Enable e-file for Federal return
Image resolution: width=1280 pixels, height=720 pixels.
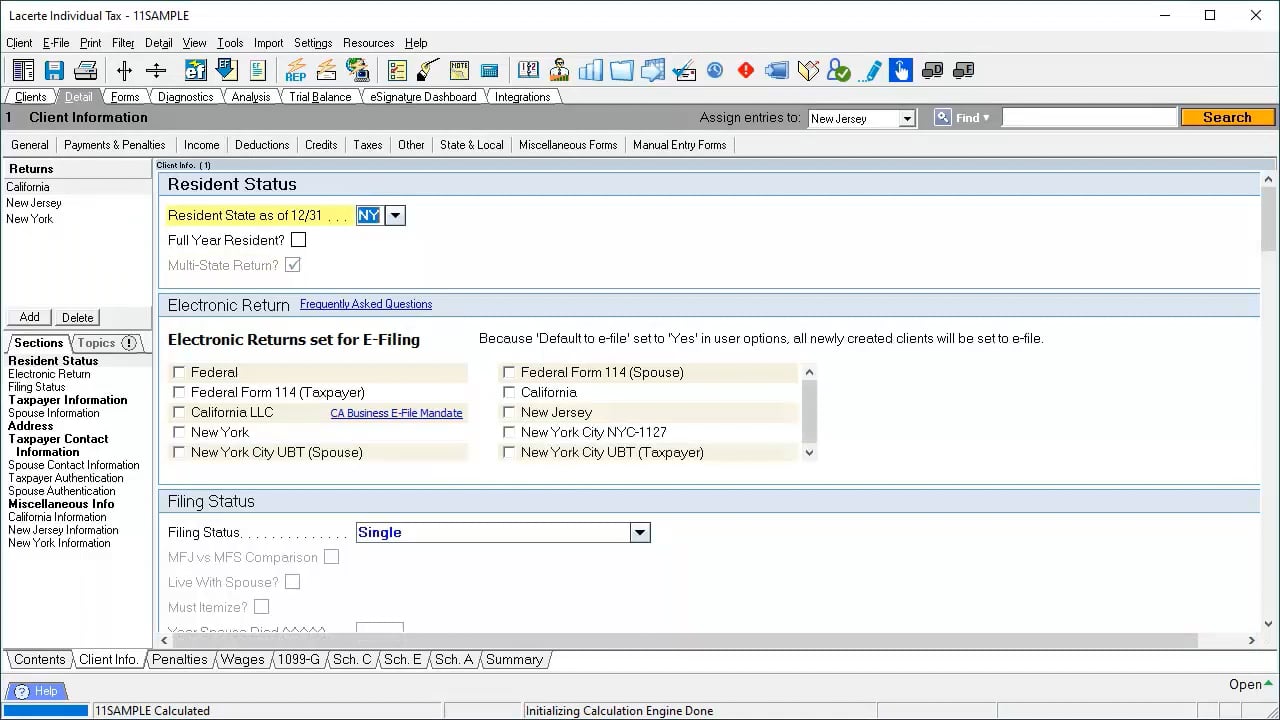pyautogui.click(x=179, y=372)
